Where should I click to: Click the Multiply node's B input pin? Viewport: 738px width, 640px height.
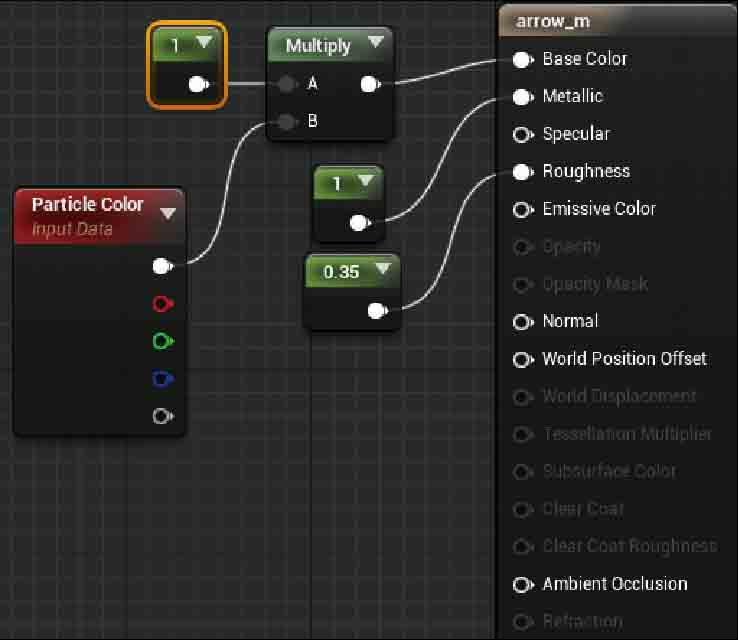tap(288, 122)
